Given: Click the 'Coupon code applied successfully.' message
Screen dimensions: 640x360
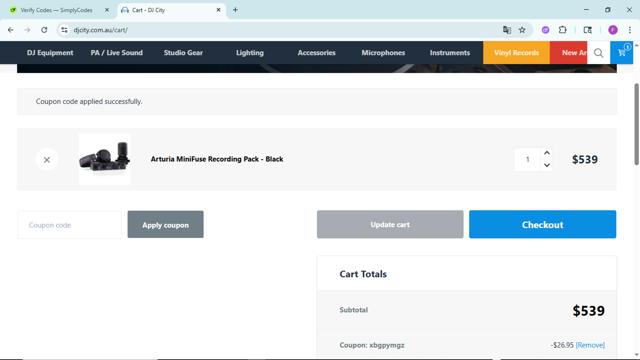Looking at the screenshot, I should pyautogui.click(x=89, y=101).
